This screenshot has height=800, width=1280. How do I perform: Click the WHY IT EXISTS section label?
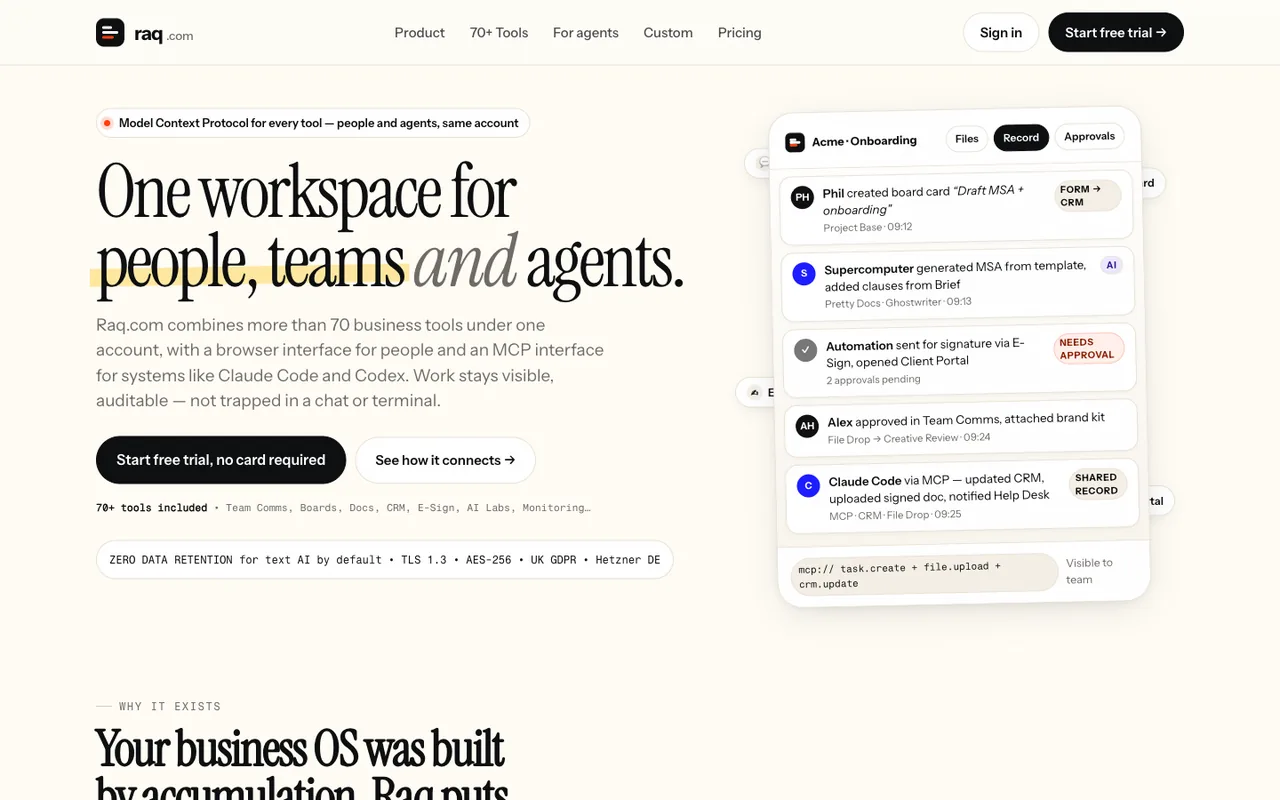[x=170, y=706]
